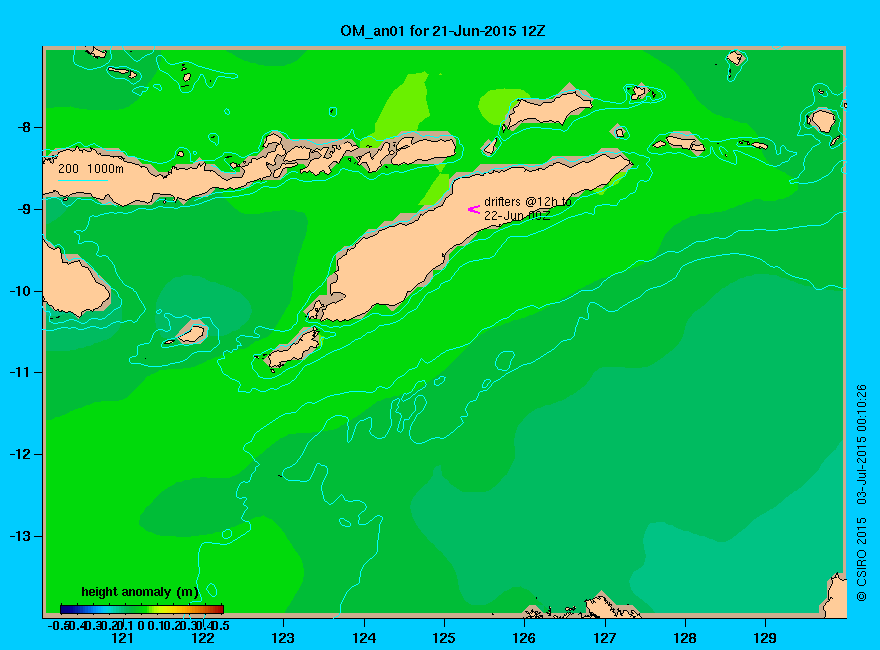Image resolution: width=880 pixels, height=650 pixels.
Task: Click the 'height anomaly (m)' legend label
Action: coord(140,592)
